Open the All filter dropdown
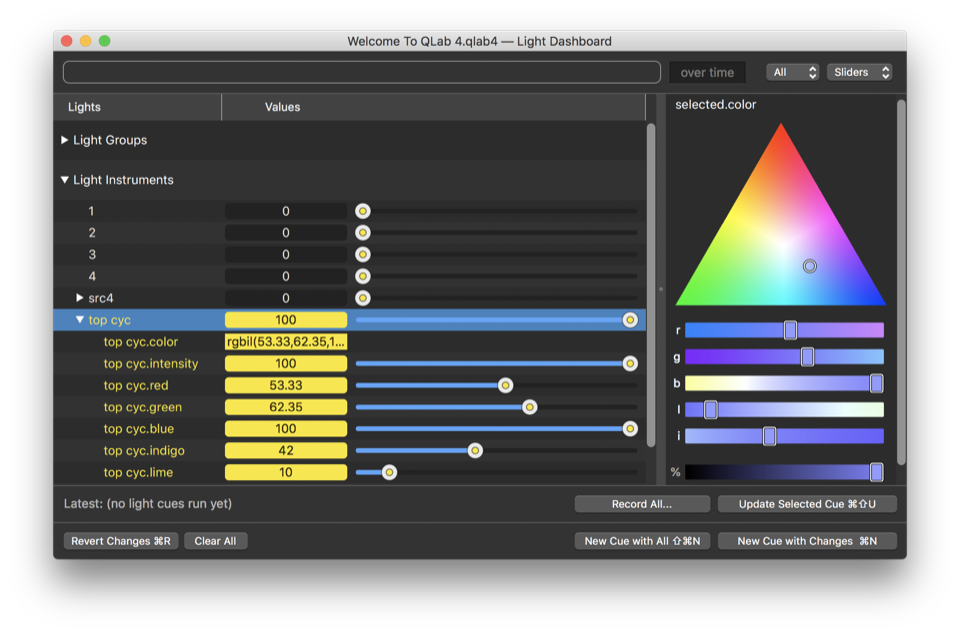Viewport: 960px width, 635px height. (x=793, y=72)
